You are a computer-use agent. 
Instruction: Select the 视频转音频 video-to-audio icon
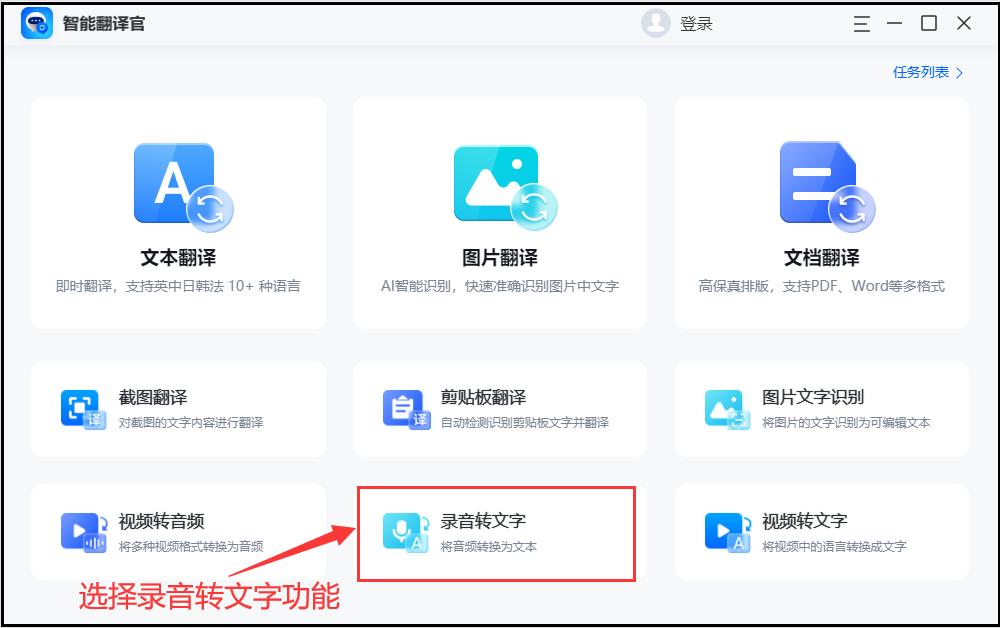(x=82, y=531)
